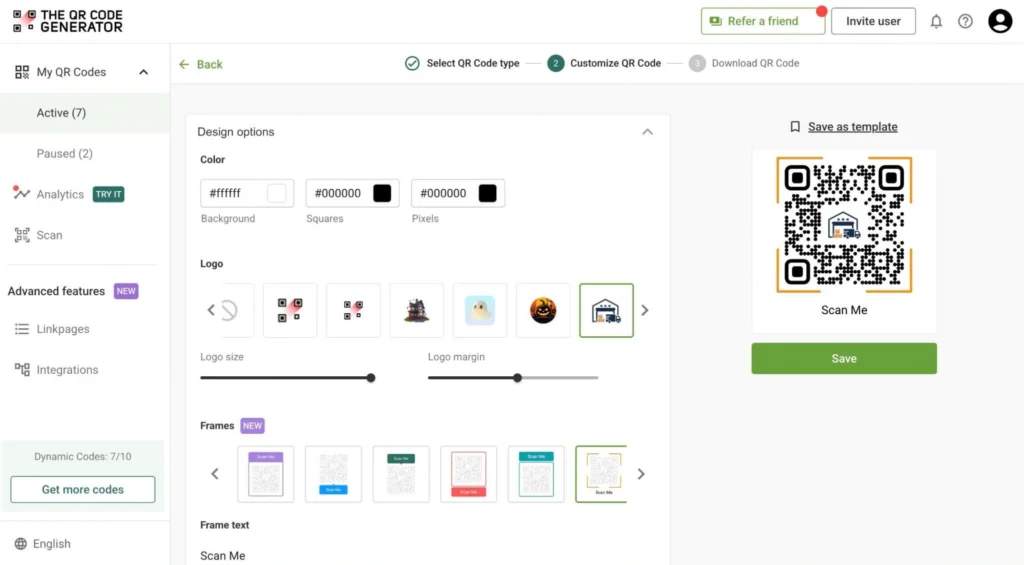Image resolution: width=1024 pixels, height=565 pixels.
Task: Open the Squares color swatch
Action: pyautogui.click(x=382, y=193)
